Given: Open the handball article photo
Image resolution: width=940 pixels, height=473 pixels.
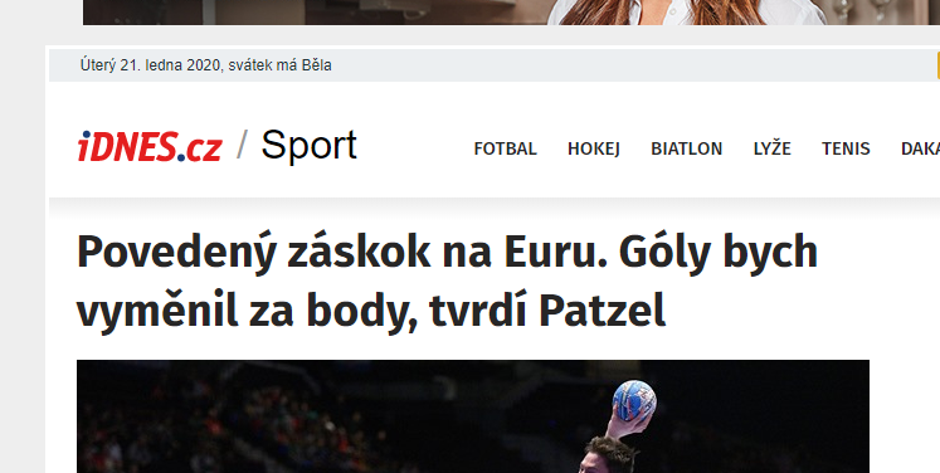Looking at the screenshot, I should (473, 416).
